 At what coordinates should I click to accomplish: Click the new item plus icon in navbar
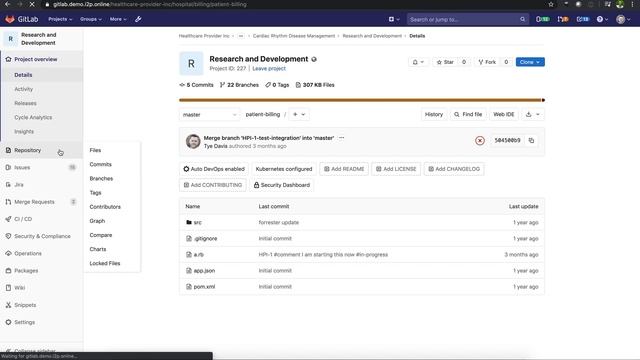(x=394, y=19)
